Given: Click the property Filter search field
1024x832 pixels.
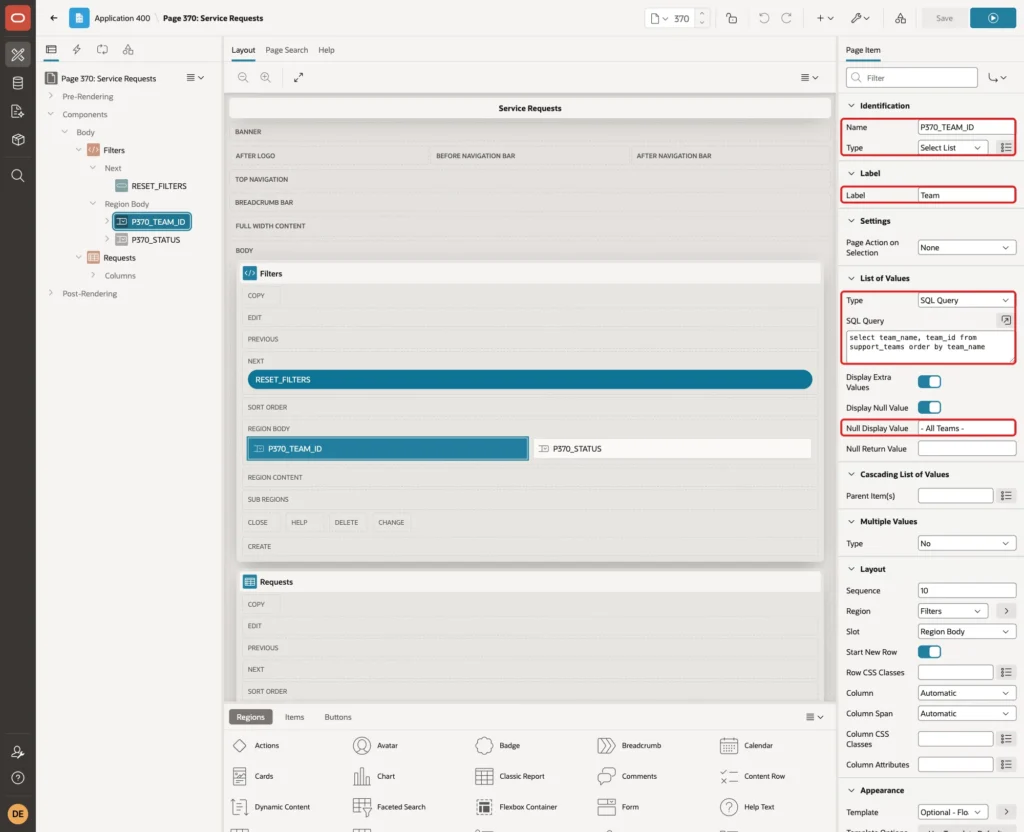Looking at the screenshot, I should tap(911, 78).
